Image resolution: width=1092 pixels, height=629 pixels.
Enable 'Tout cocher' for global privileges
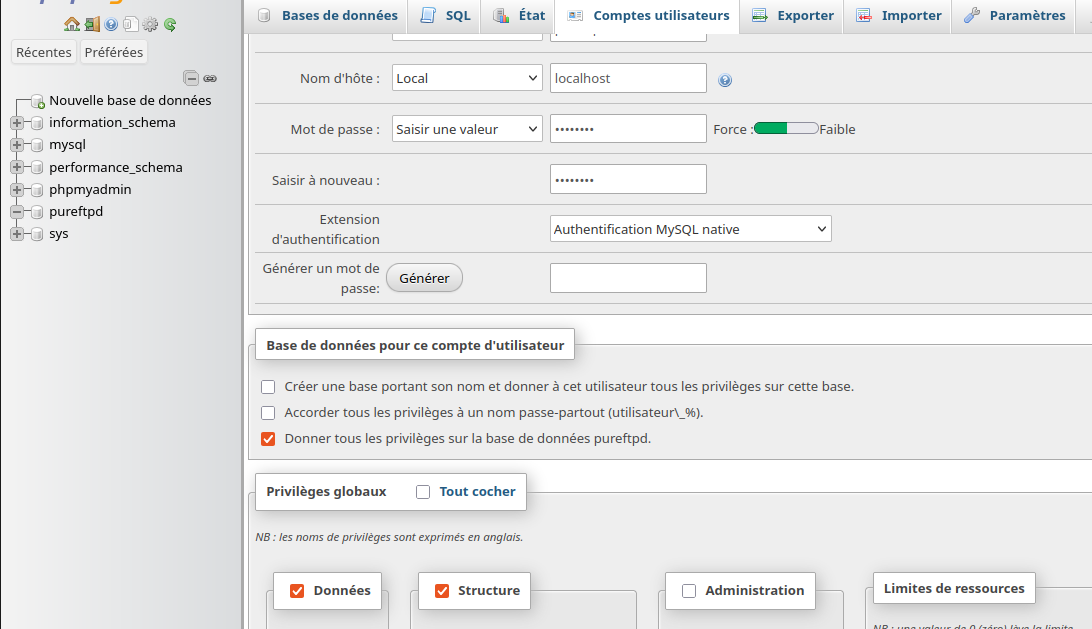[x=423, y=491]
